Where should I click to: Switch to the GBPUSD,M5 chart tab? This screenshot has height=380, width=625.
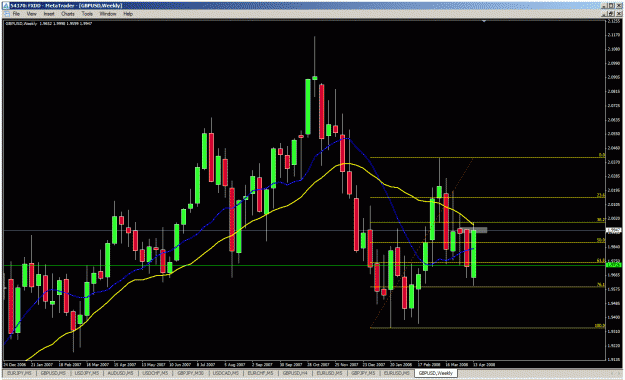pyautogui.click(x=53, y=373)
